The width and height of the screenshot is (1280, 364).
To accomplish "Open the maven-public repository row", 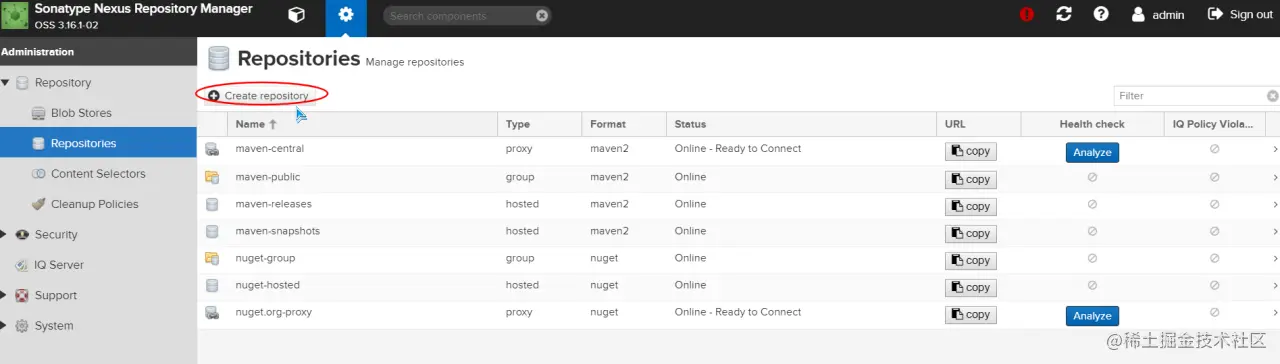I will pyautogui.click(x=738, y=178).
